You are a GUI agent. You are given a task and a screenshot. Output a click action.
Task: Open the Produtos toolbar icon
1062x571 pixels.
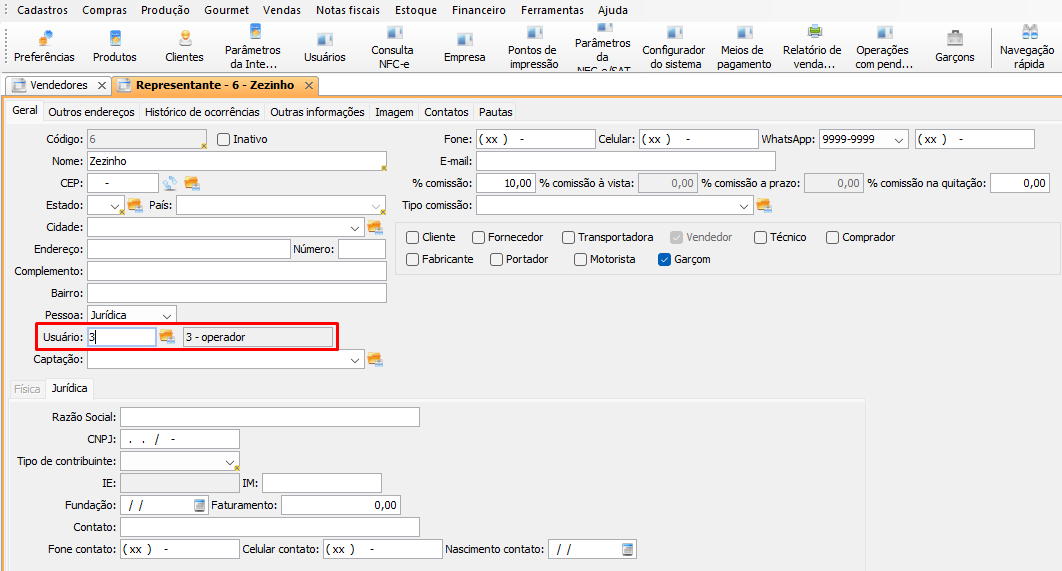[114, 46]
